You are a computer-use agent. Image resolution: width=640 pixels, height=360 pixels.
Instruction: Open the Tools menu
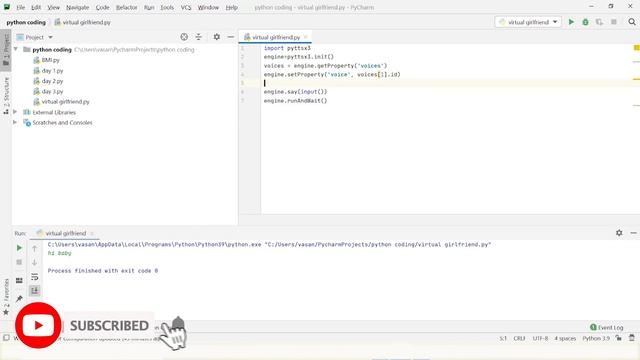point(167,7)
